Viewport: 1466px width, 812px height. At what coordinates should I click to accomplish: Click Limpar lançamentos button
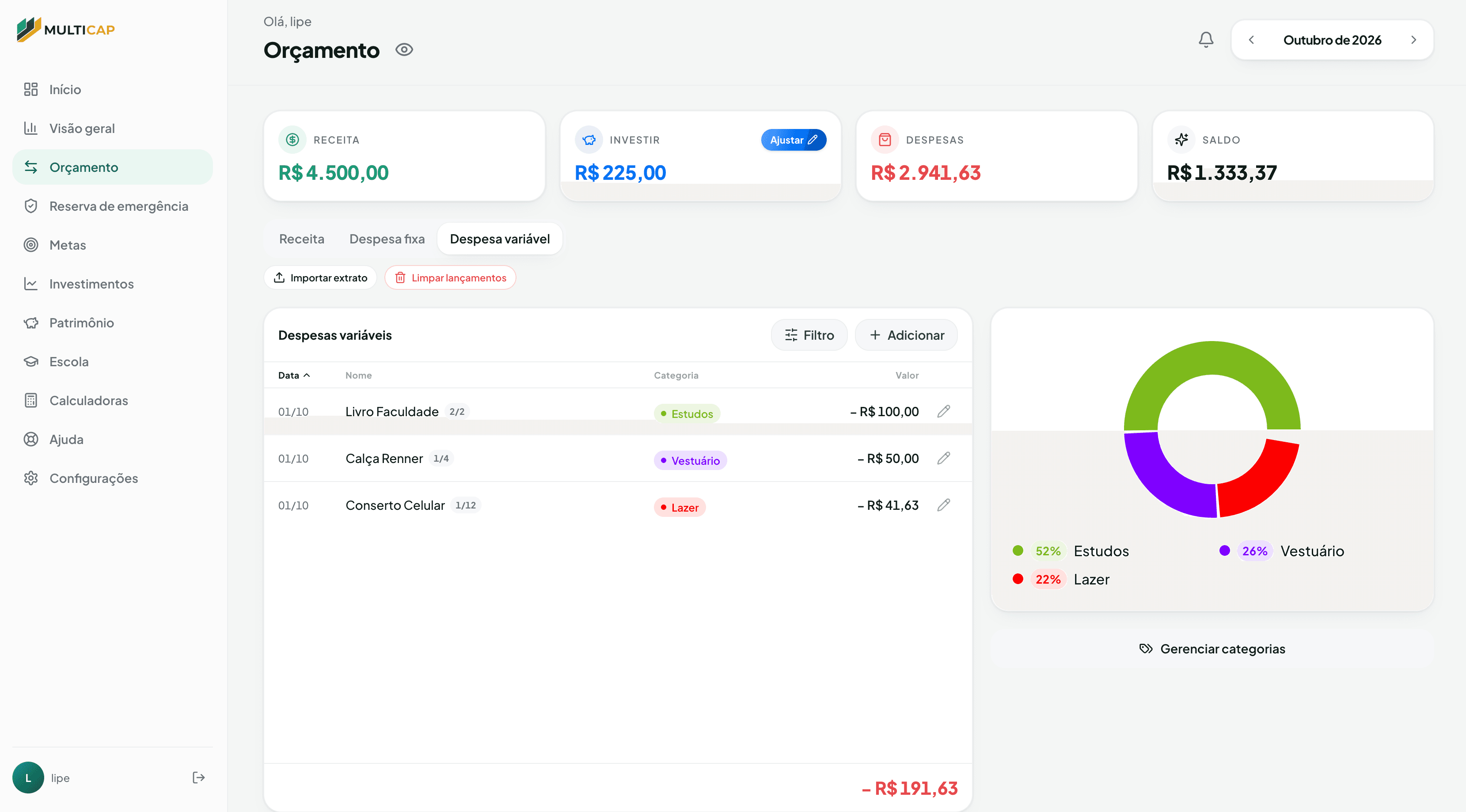450,278
